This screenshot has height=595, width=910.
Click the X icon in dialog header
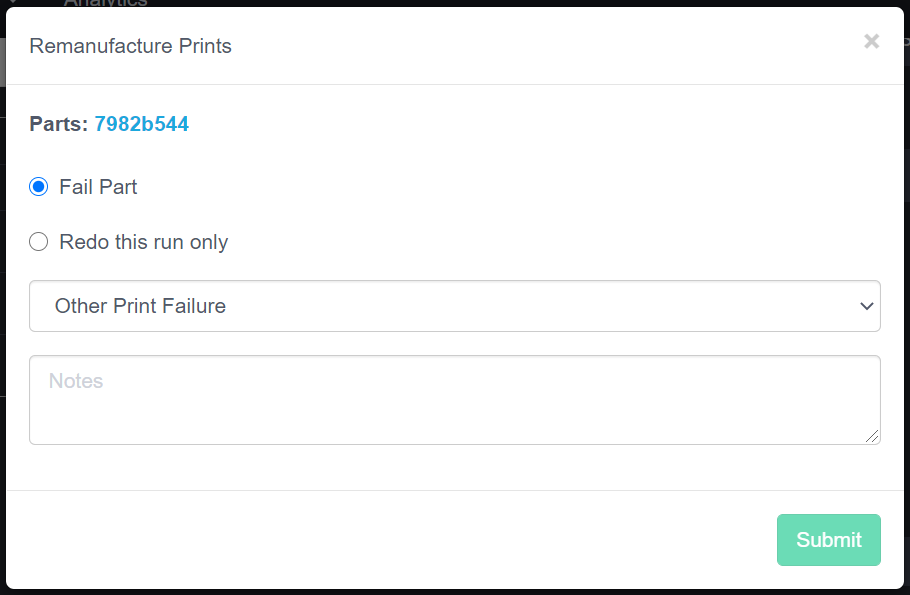click(871, 41)
